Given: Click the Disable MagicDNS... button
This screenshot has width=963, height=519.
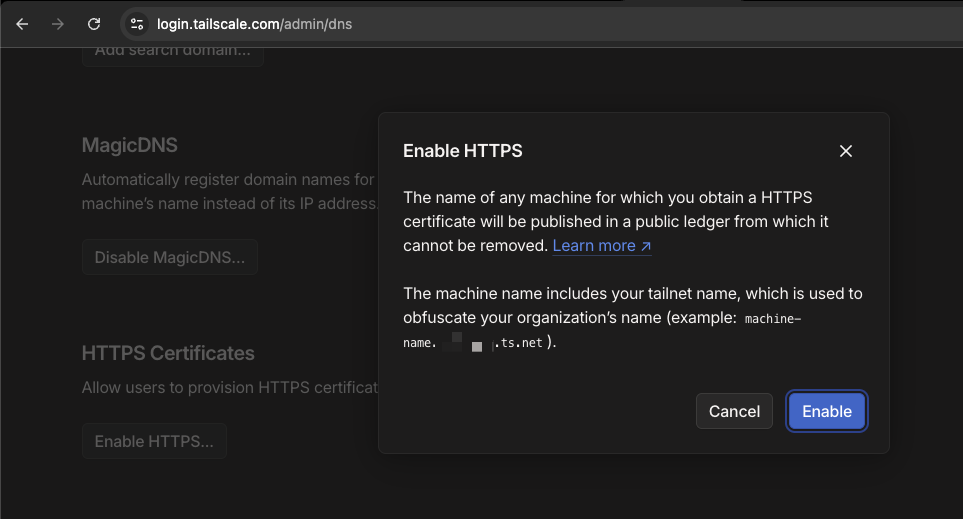Looking at the screenshot, I should 170,257.
